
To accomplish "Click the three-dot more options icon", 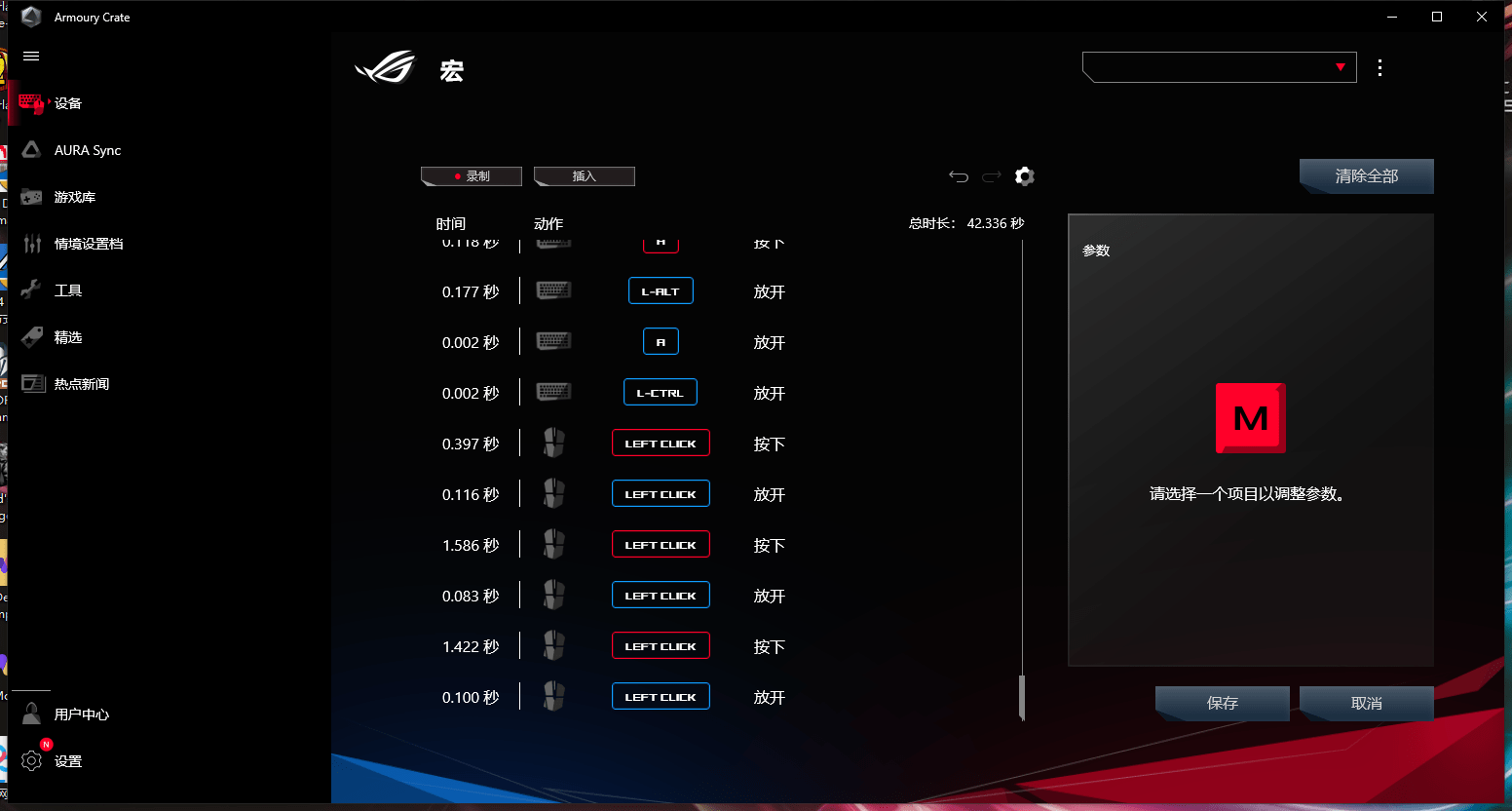I will pos(1380,67).
